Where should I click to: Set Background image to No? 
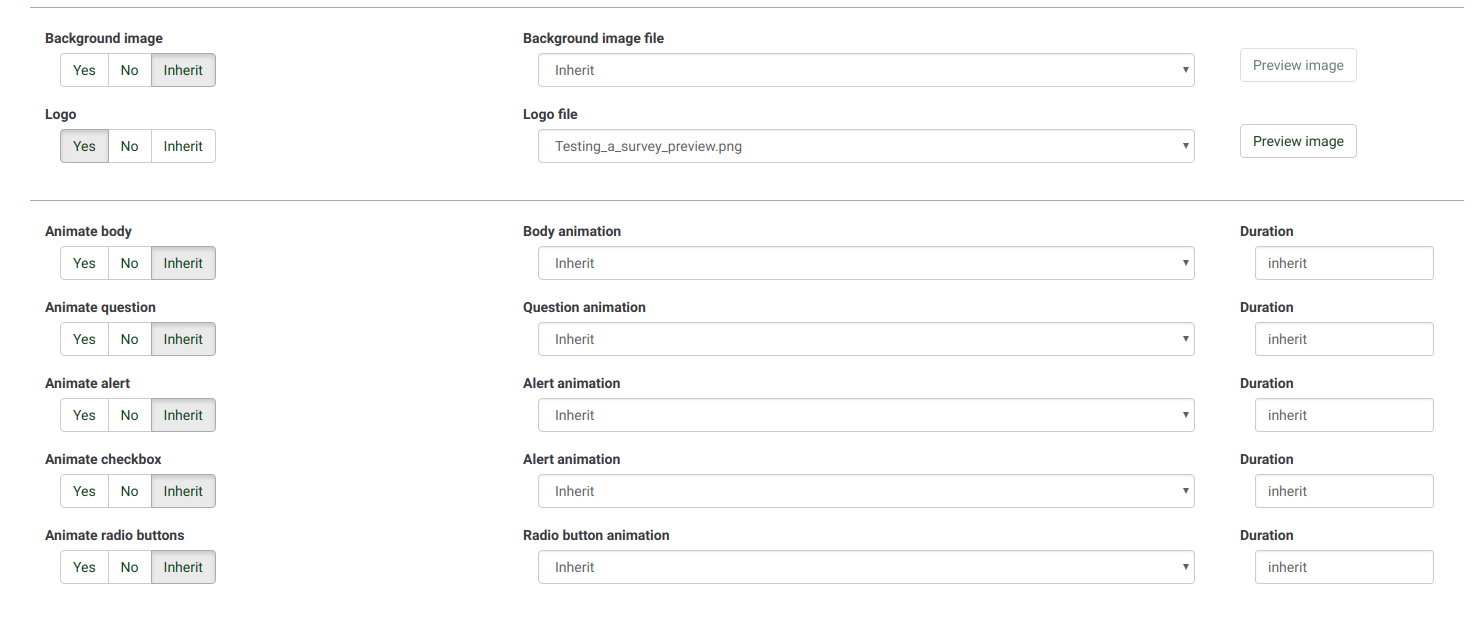click(130, 70)
